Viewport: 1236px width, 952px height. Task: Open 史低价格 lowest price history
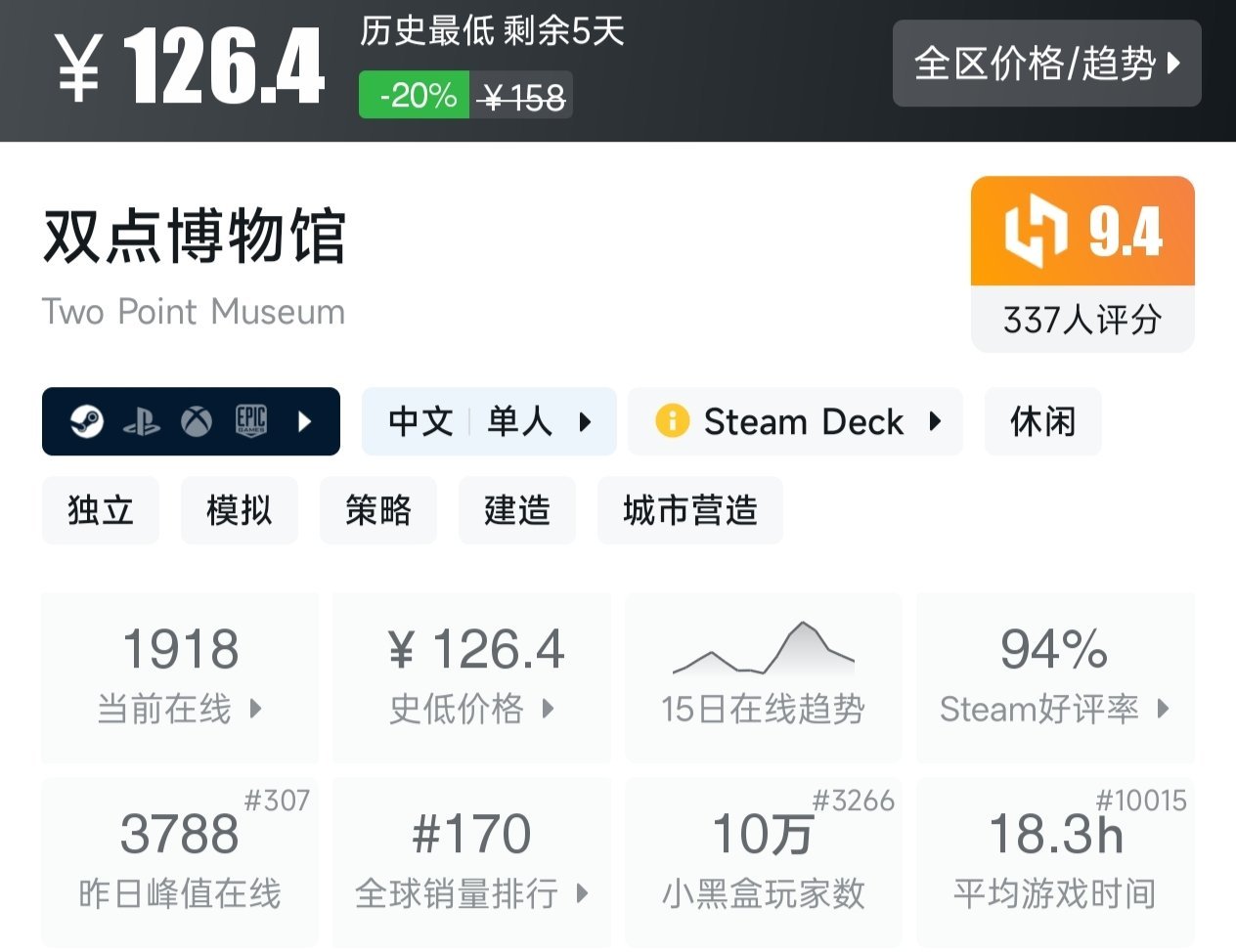click(472, 676)
